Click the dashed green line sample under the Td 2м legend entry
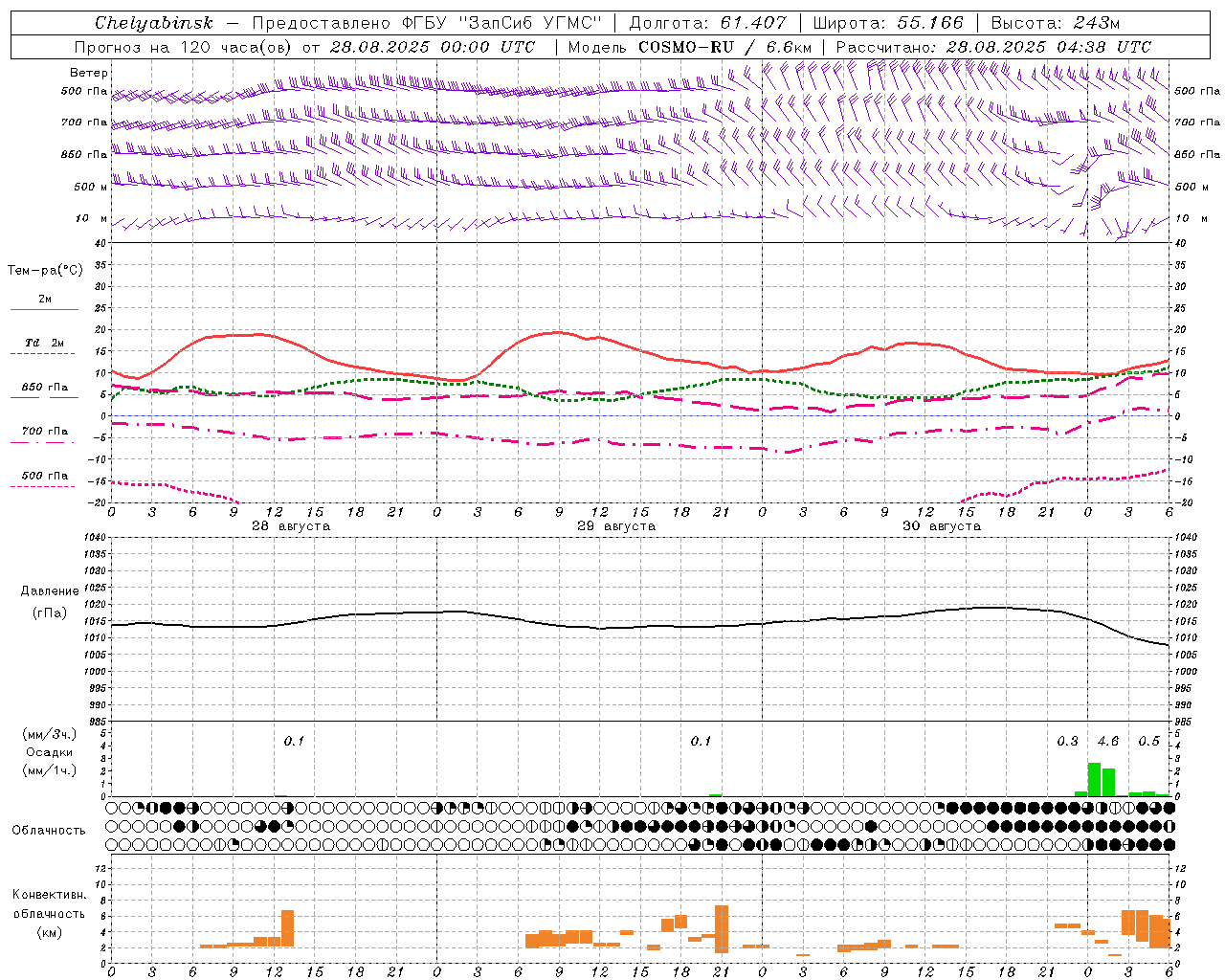1225x980 pixels. (x=42, y=354)
